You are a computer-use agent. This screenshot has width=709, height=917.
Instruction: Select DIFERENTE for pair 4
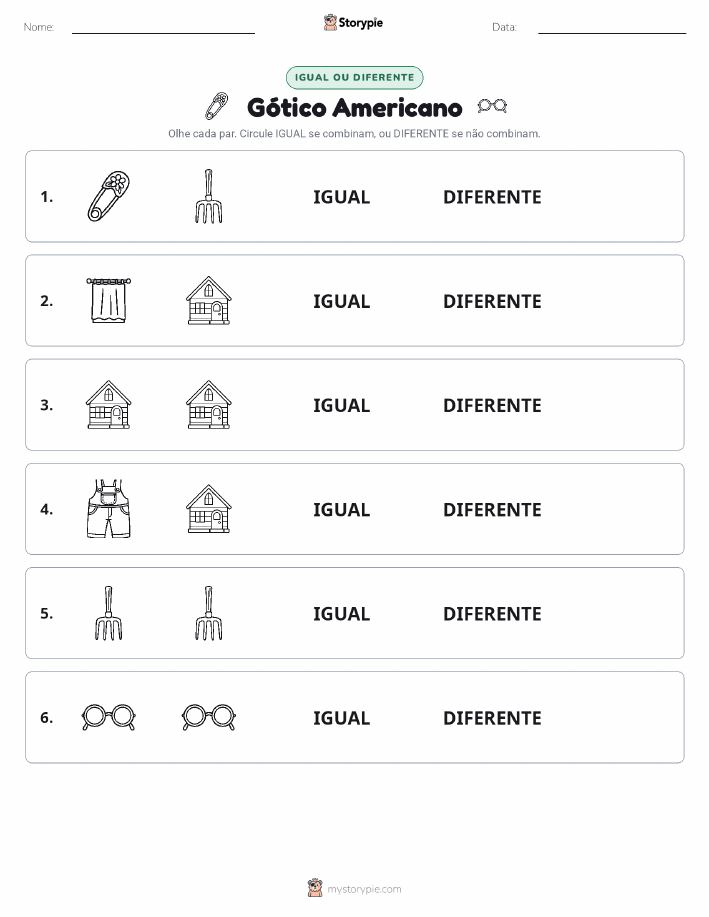click(492, 509)
